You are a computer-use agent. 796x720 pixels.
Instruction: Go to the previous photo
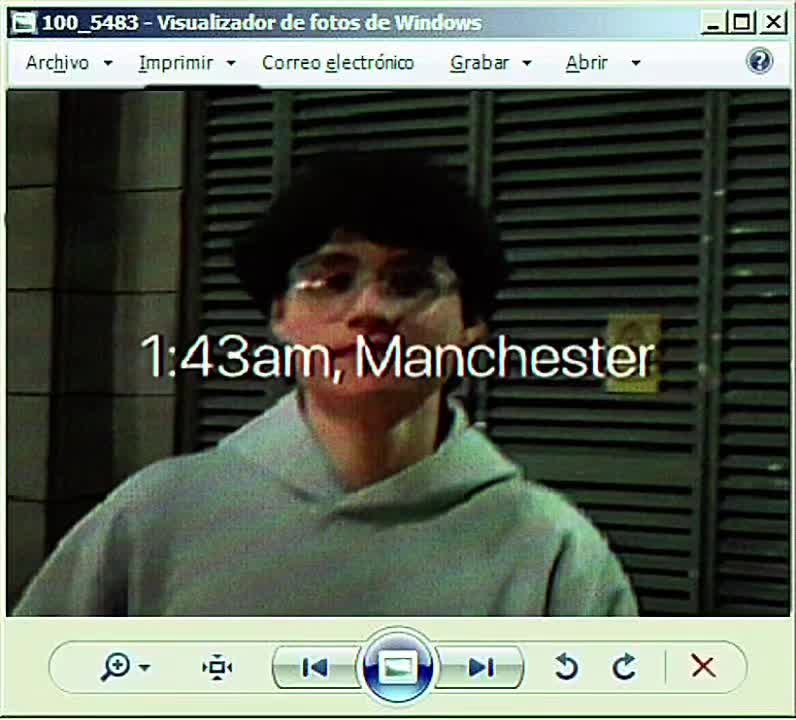pos(315,667)
